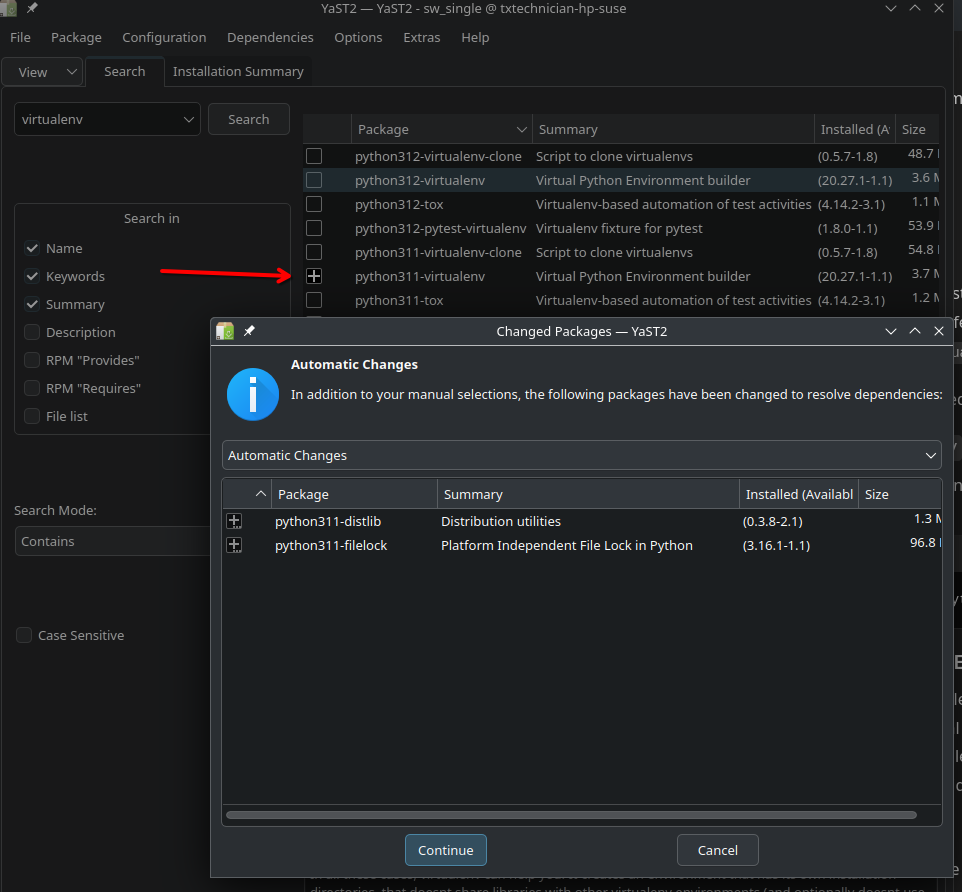
Task: Expand the virtualenv search term combo box
Action: [188, 120]
